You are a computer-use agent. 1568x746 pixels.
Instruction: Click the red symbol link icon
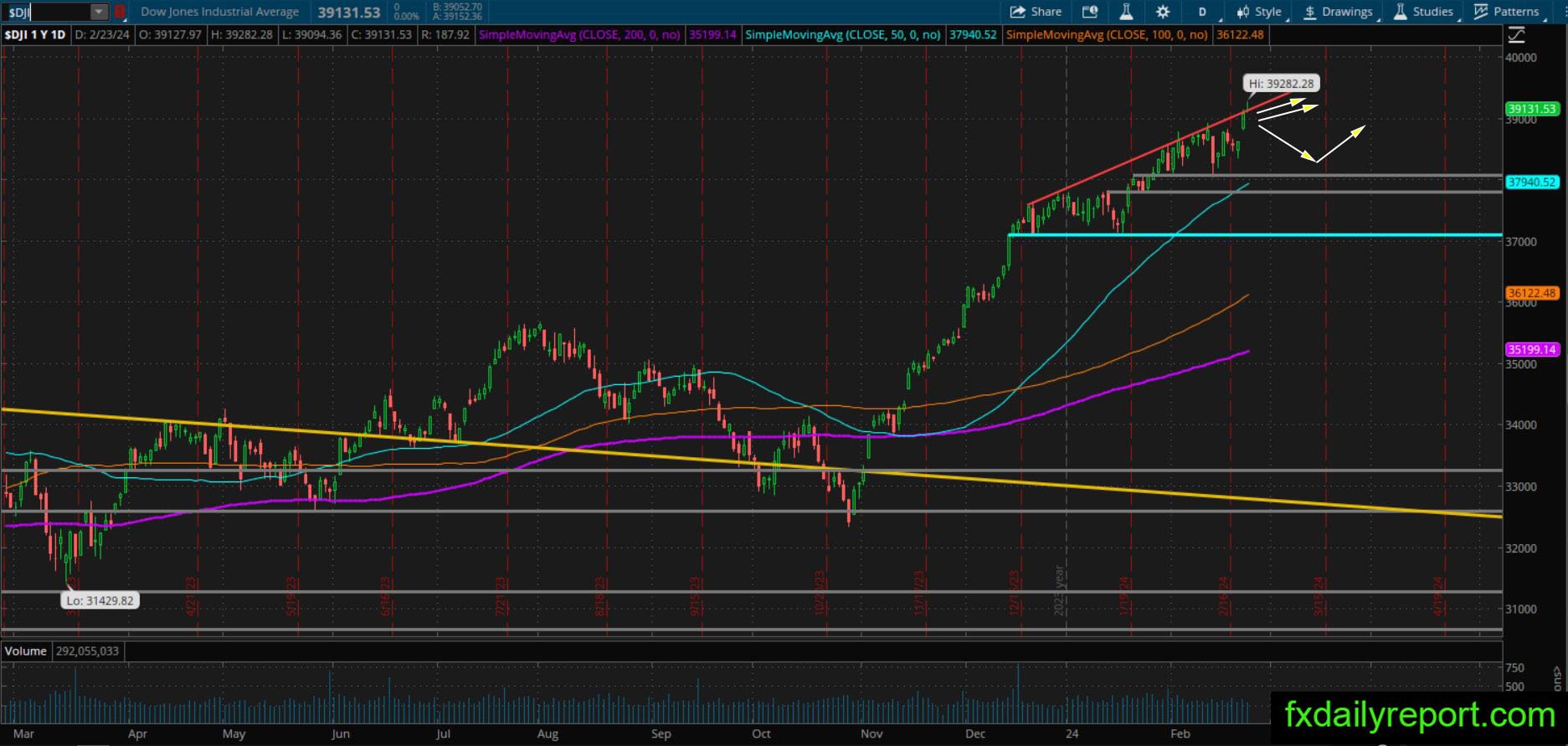[120, 12]
